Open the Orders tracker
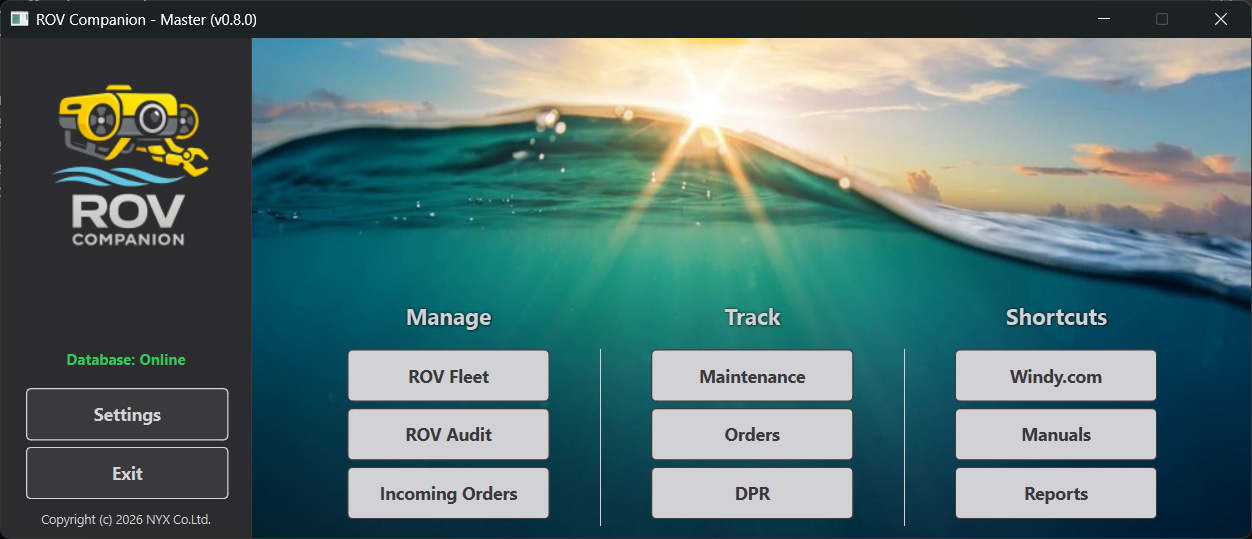 752,434
